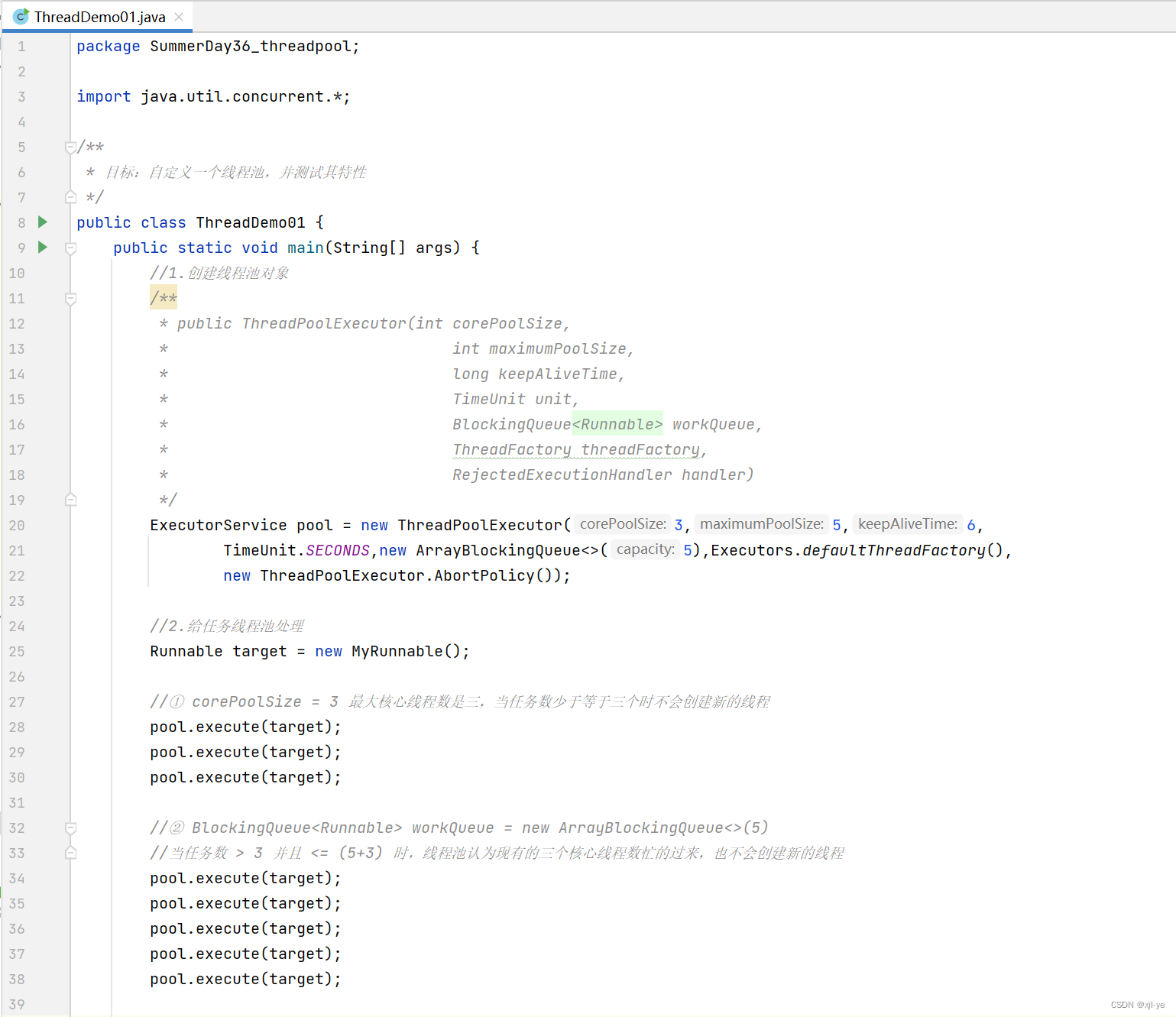Click defaultThreadFactory() call

902,550
